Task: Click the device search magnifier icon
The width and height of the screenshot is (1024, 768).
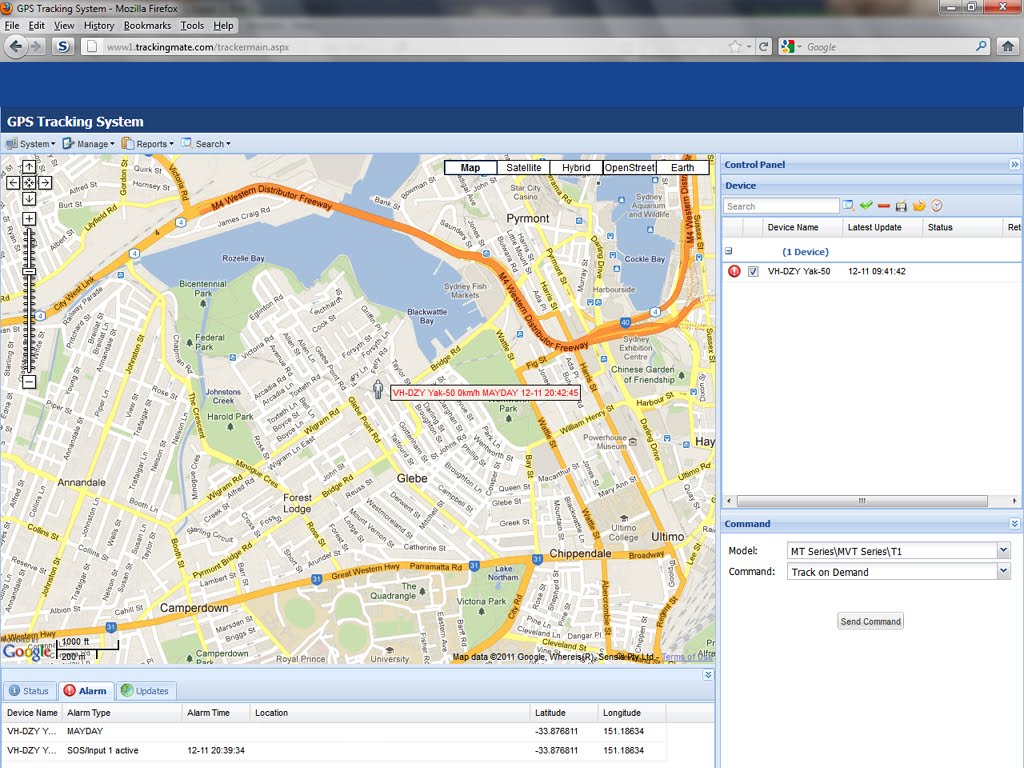Action: click(848, 206)
